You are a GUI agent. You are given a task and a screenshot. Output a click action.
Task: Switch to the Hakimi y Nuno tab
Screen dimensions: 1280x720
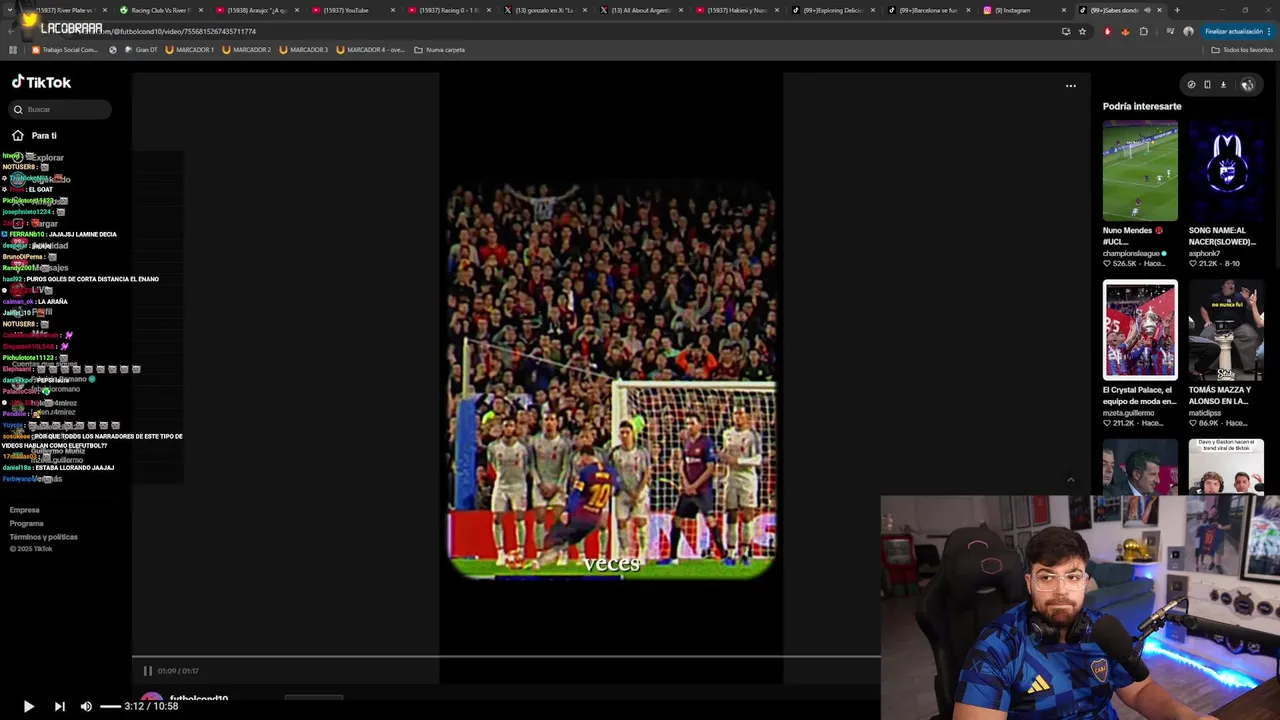click(x=735, y=10)
